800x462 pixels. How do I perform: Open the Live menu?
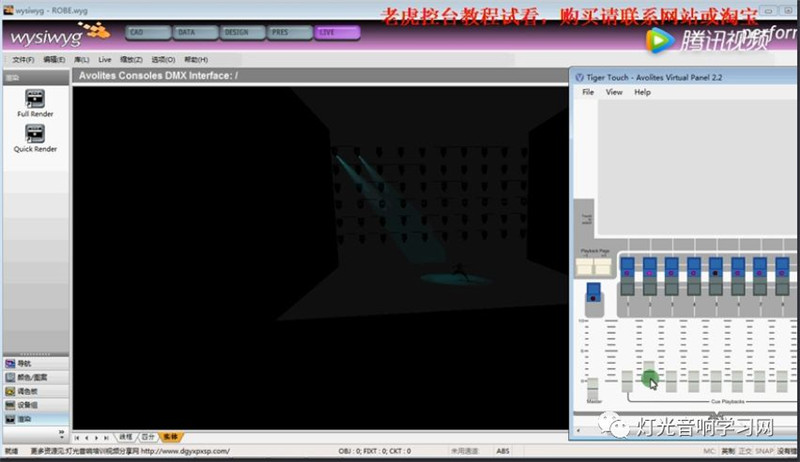point(105,60)
